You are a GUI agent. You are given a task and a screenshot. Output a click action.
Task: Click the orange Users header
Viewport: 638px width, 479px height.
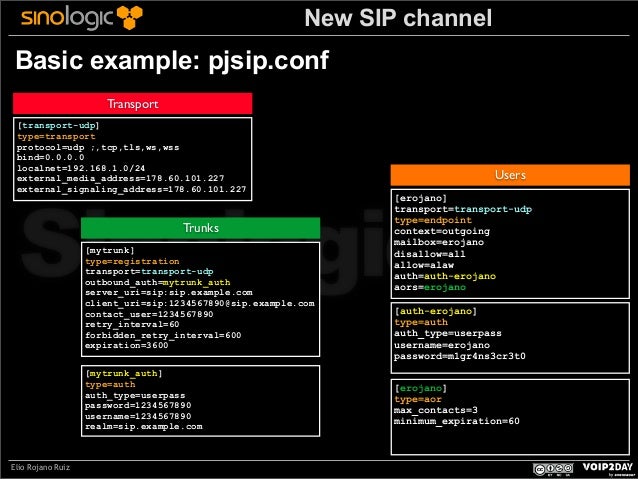[510, 175]
